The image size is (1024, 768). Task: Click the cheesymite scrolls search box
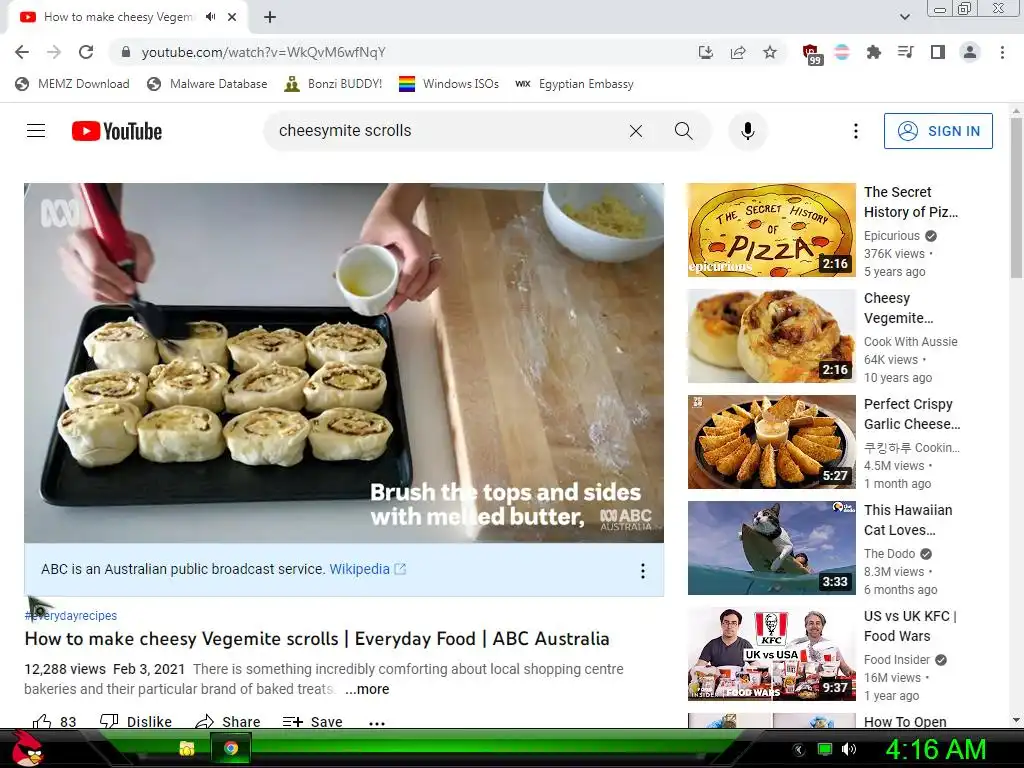[x=444, y=131]
